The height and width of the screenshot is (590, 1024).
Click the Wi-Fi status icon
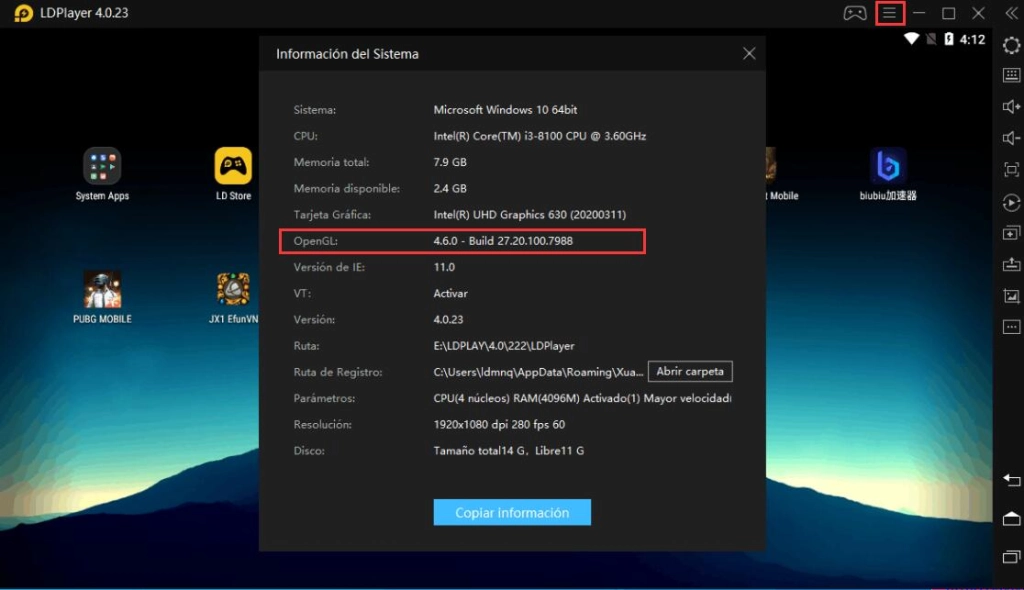[x=911, y=39]
